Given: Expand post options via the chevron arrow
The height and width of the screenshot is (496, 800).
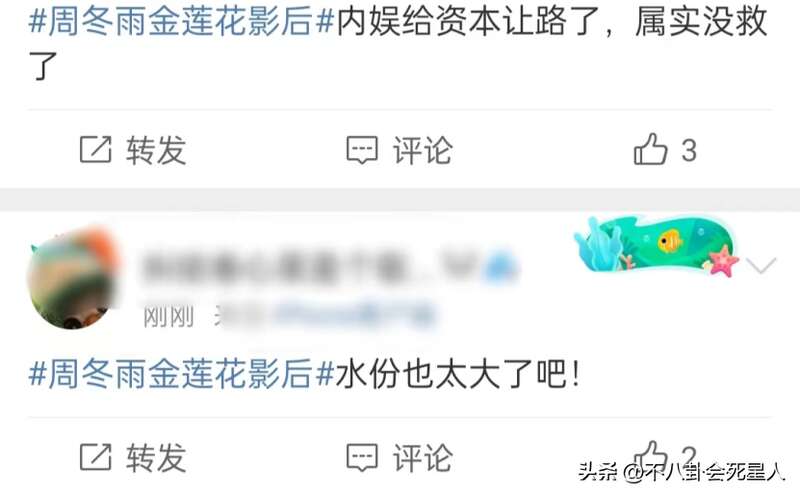Looking at the screenshot, I should coord(761,265).
